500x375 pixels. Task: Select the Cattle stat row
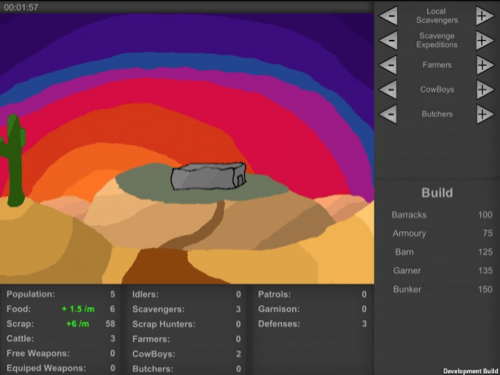click(61, 339)
